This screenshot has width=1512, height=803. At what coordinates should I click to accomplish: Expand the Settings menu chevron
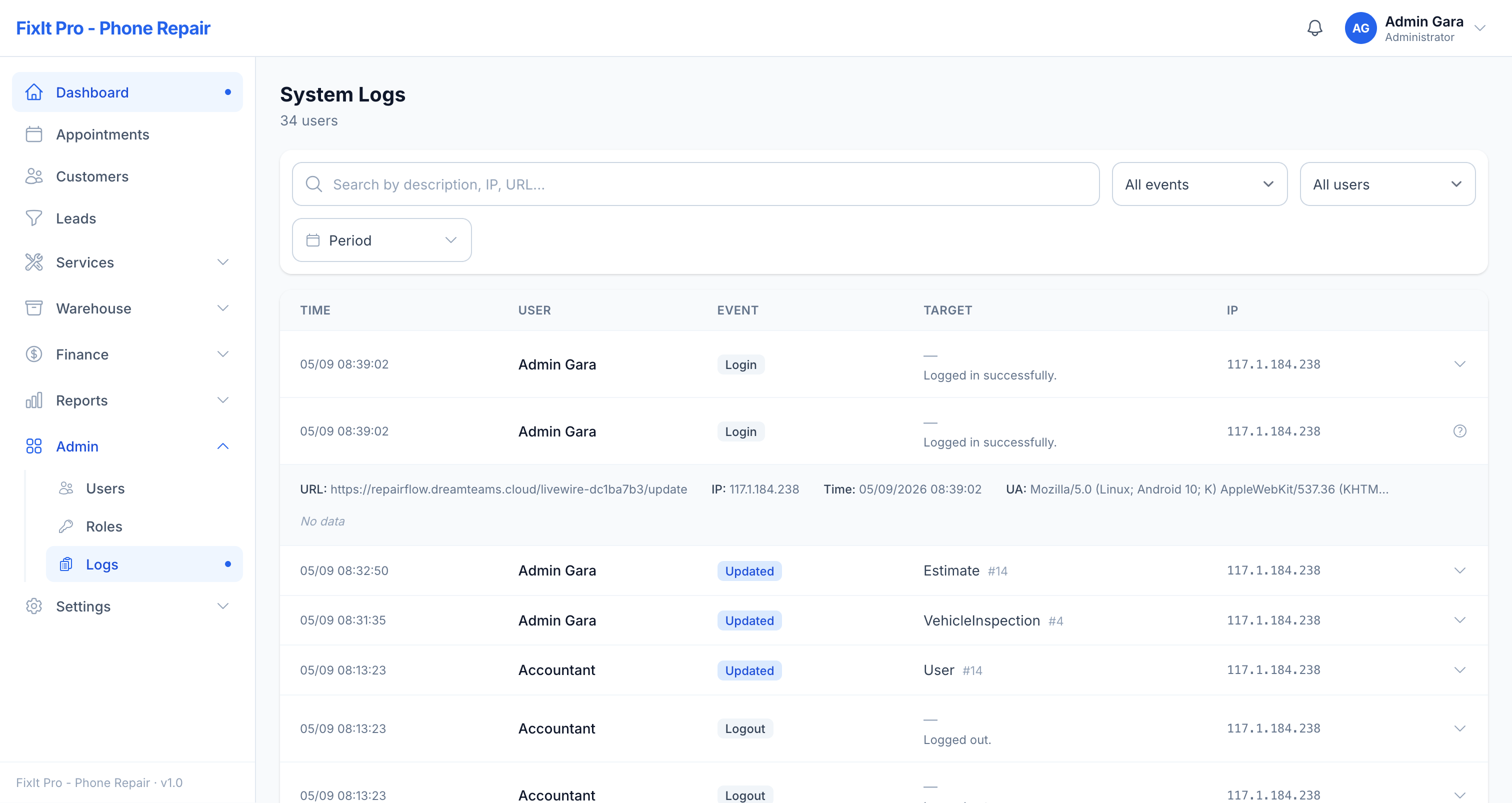click(223, 606)
